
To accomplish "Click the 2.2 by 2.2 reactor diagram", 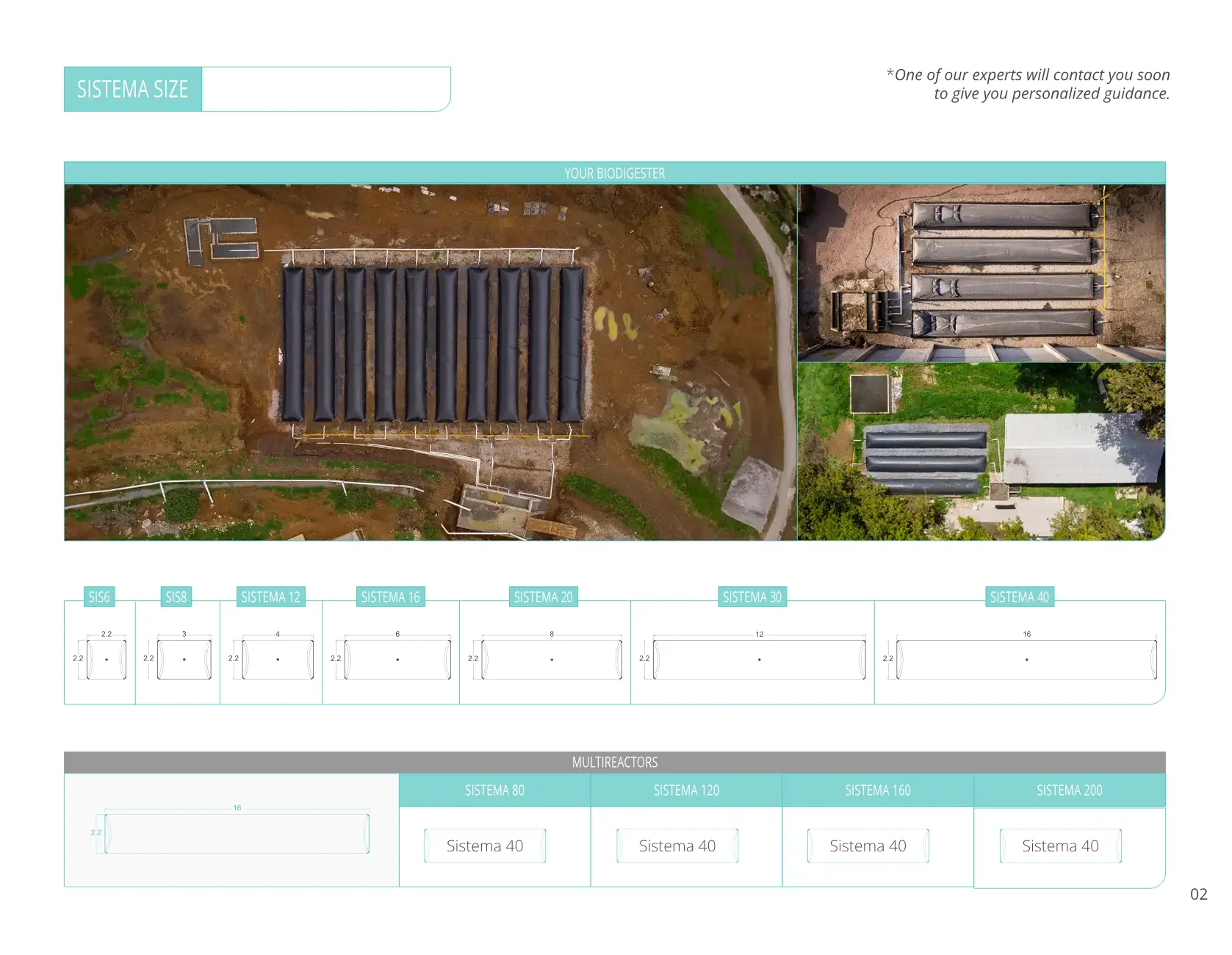I will 107,659.
